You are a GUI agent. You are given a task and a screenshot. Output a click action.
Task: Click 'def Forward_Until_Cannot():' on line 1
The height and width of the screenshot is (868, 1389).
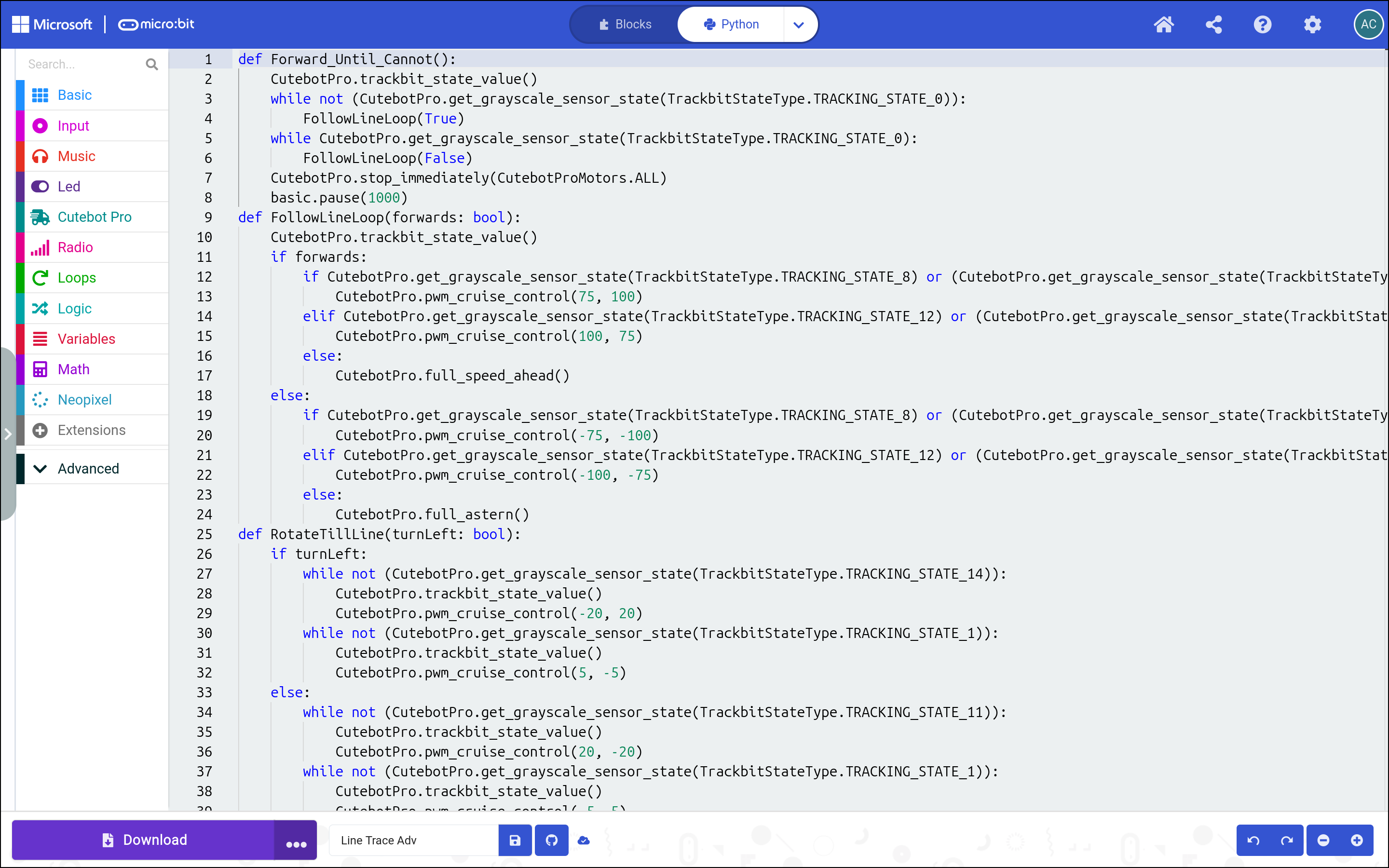(x=347, y=59)
